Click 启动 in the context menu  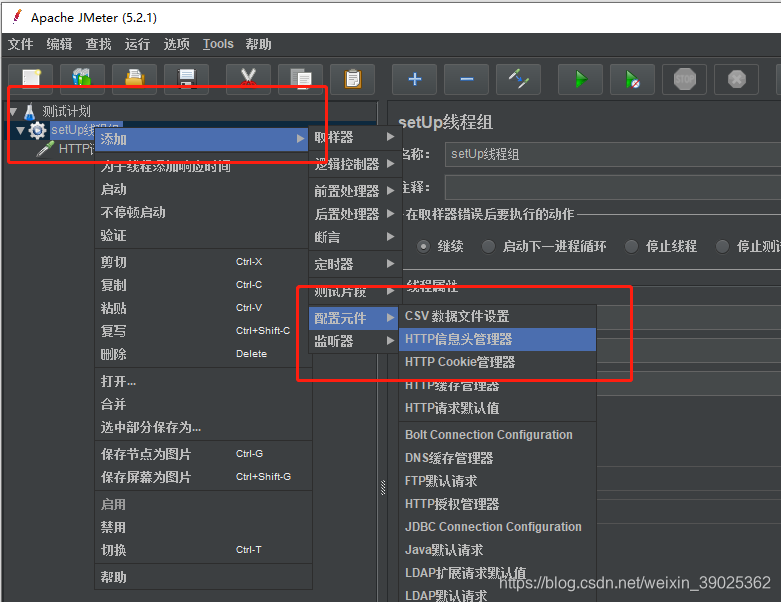point(201,189)
